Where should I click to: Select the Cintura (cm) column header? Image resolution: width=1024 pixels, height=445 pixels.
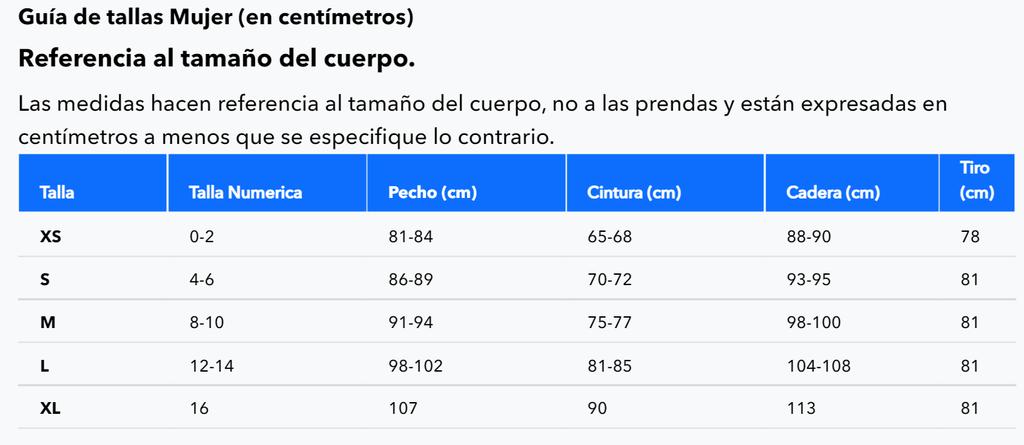coord(634,193)
